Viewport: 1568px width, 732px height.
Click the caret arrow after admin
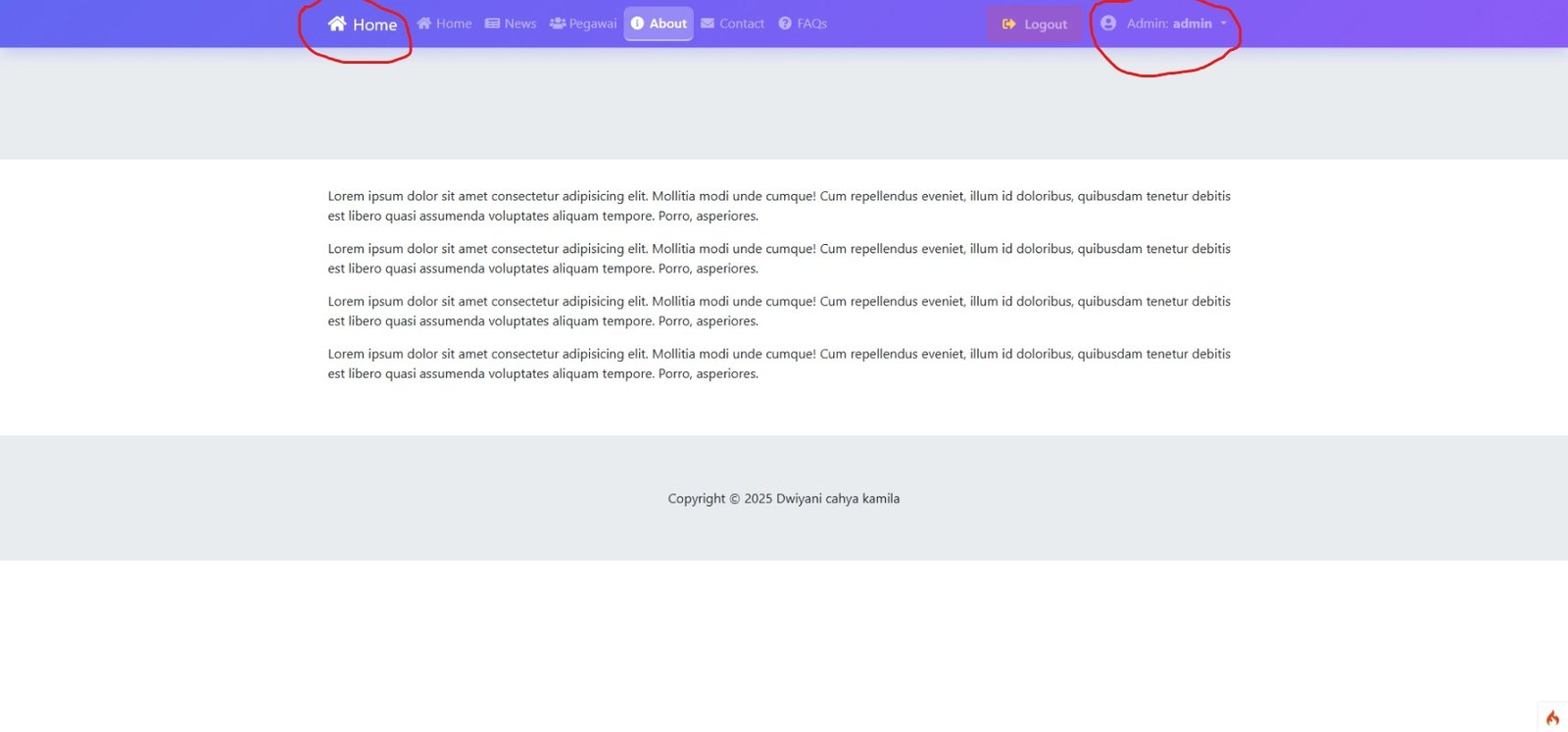click(x=1223, y=24)
